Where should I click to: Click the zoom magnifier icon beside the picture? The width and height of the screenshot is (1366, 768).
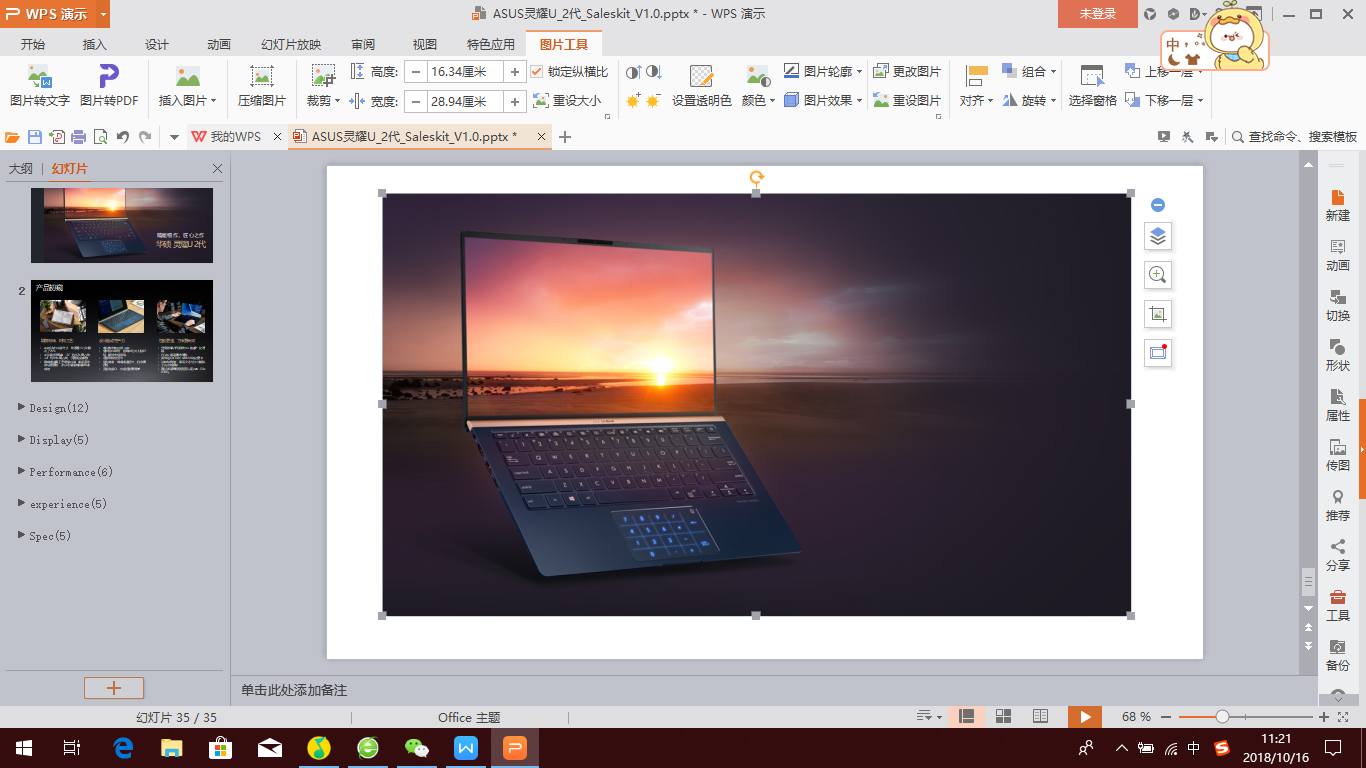click(x=1158, y=275)
